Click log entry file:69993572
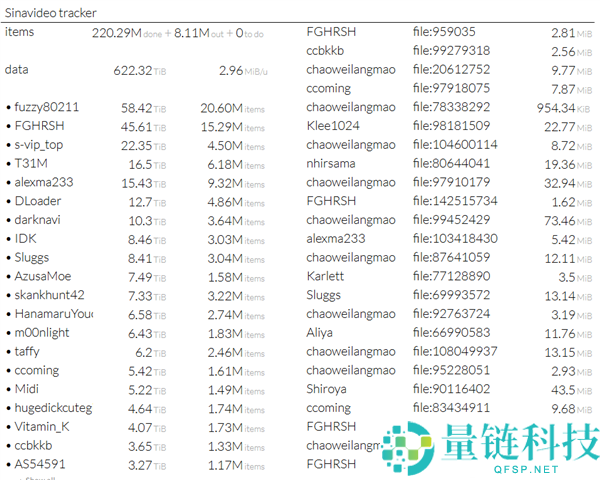600x480 pixels. point(452,295)
